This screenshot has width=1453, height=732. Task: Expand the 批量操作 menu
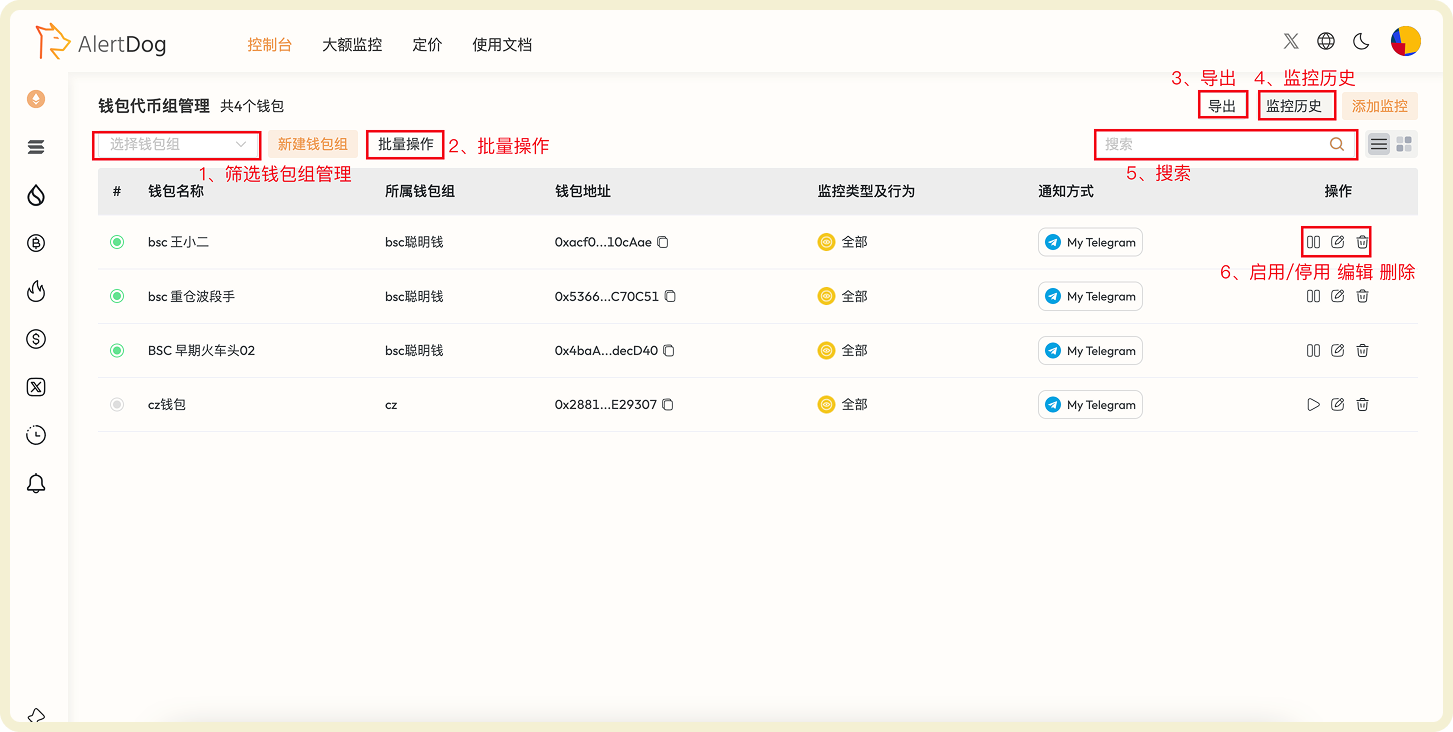click(x=404, y=144)
